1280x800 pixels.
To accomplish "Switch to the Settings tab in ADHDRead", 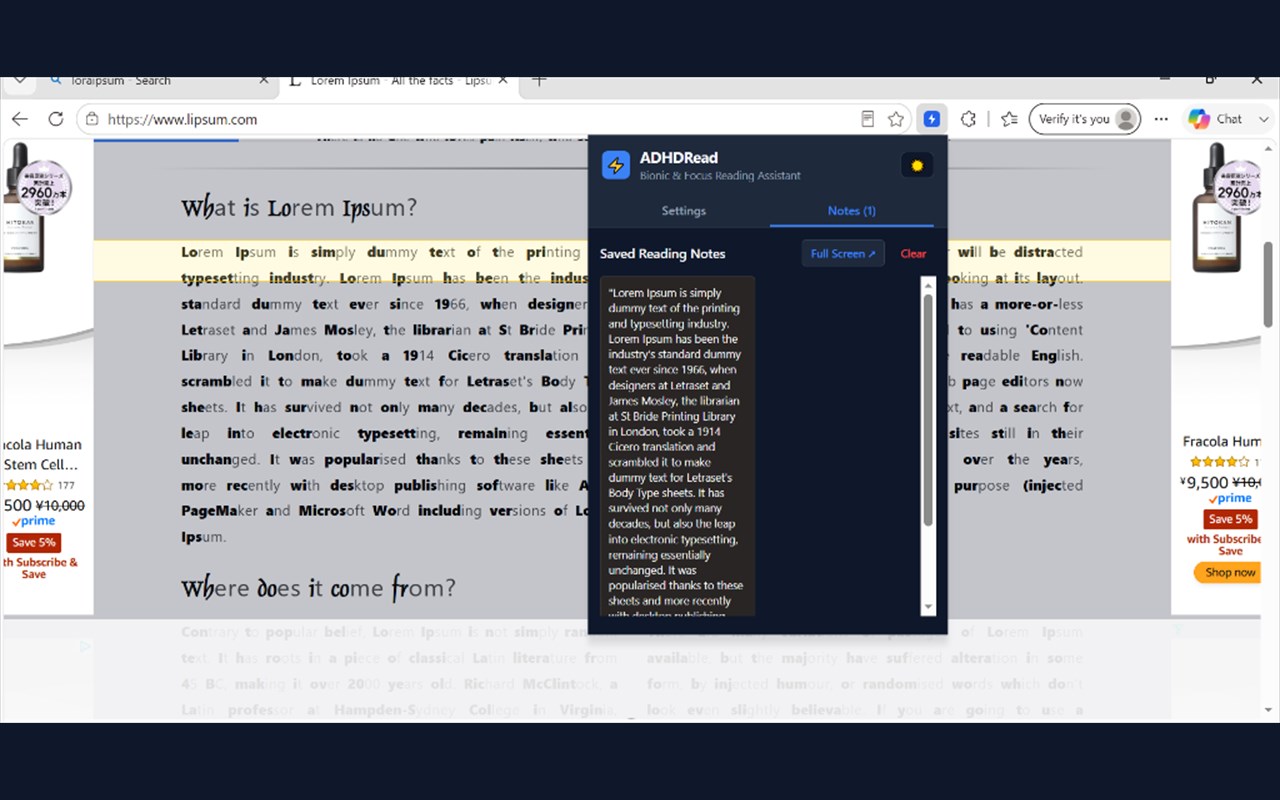I will point(684,211).
